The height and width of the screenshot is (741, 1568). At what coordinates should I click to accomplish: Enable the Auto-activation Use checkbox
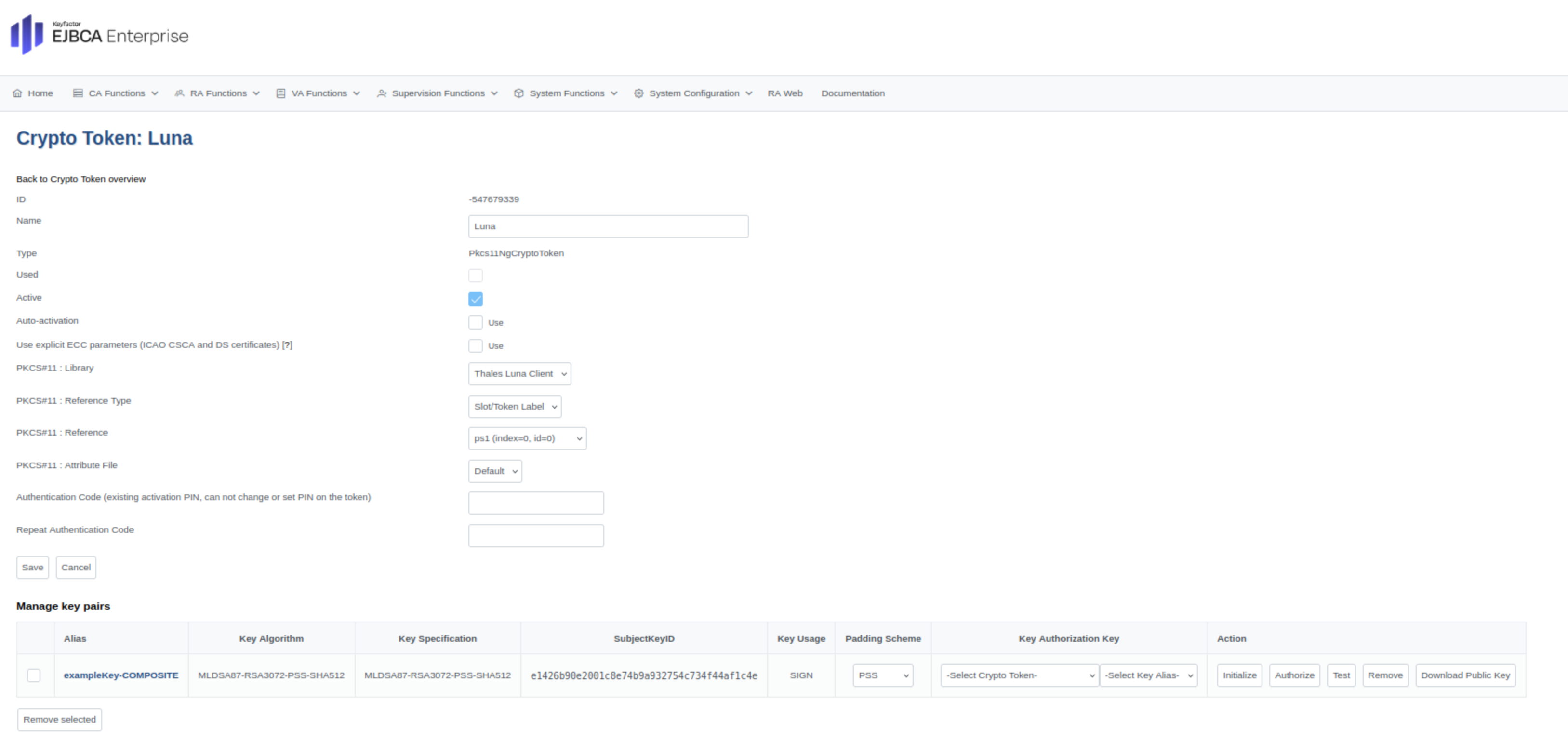click(475, 322)
